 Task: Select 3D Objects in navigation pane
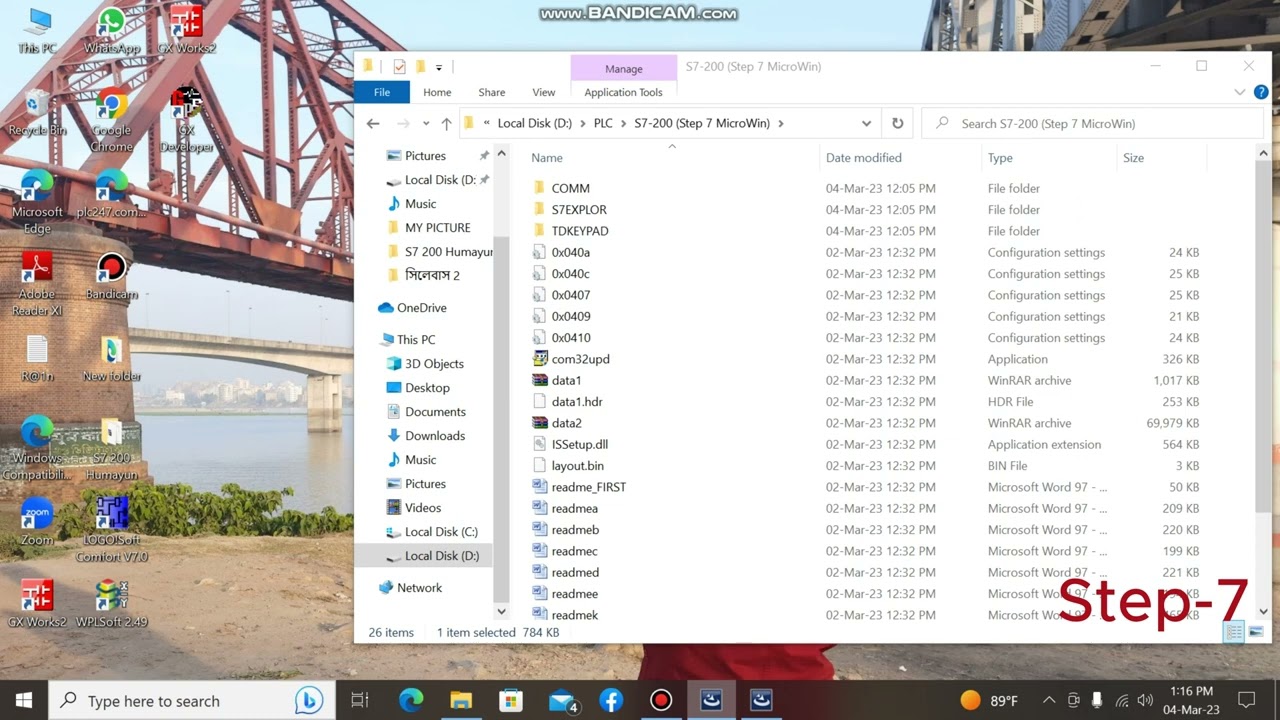[x=434, y=364]
